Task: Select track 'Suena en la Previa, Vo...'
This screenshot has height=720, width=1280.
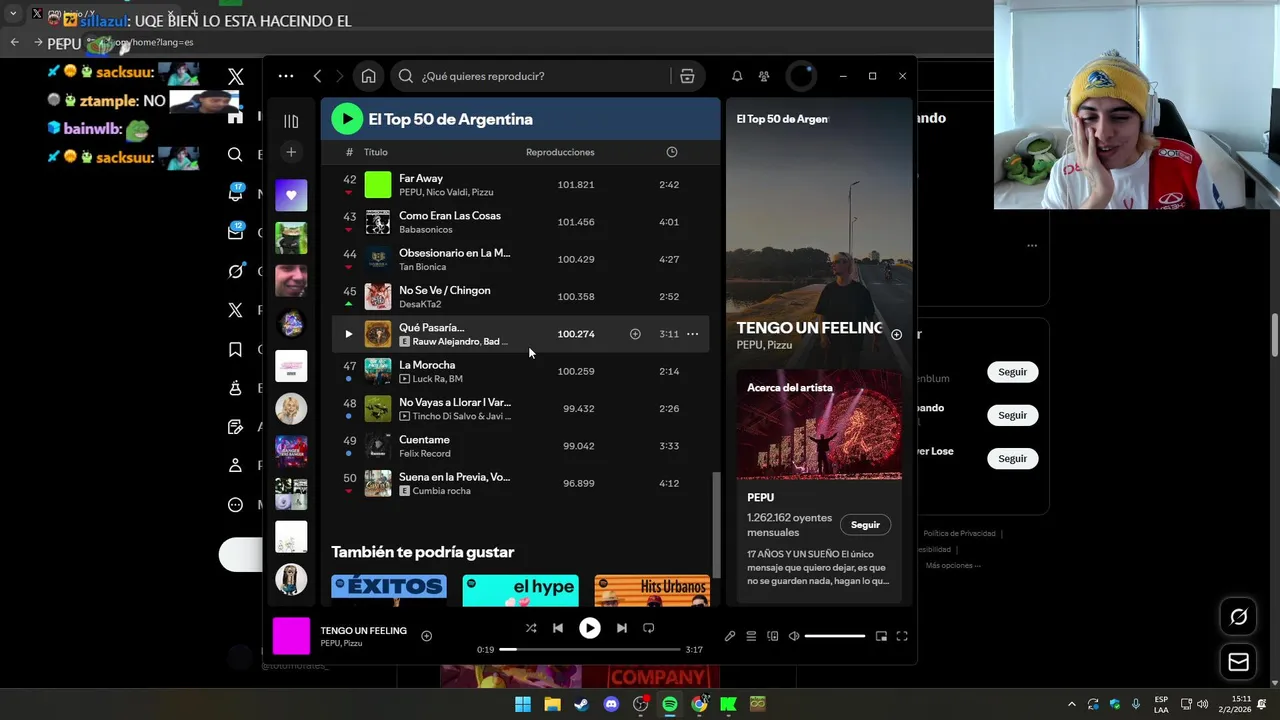Action: coord(454,477)
